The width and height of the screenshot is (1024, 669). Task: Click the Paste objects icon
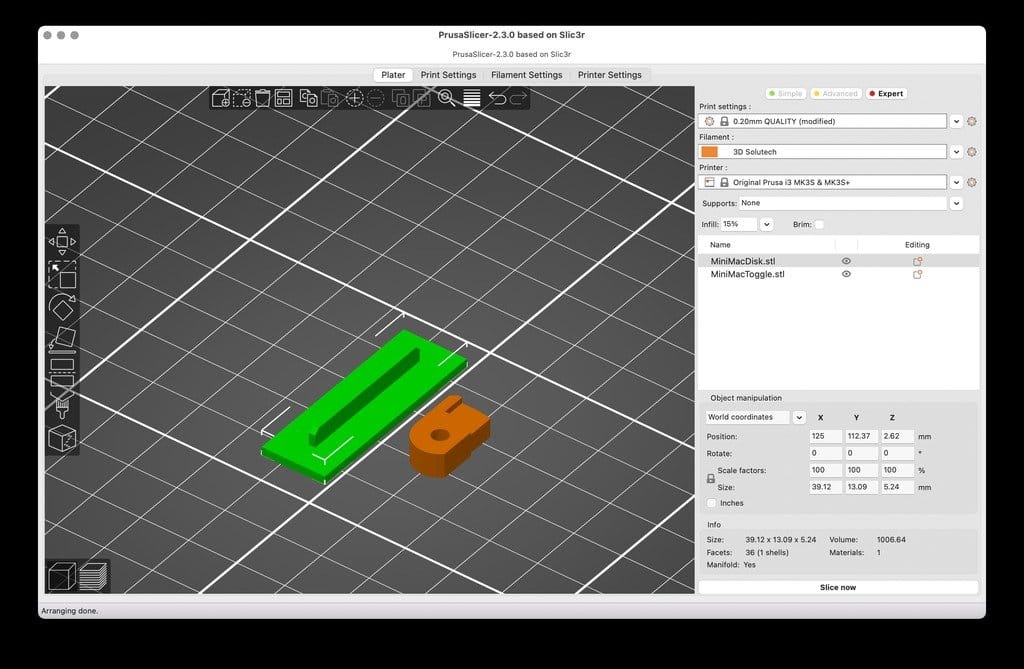[x=330, y=99]
